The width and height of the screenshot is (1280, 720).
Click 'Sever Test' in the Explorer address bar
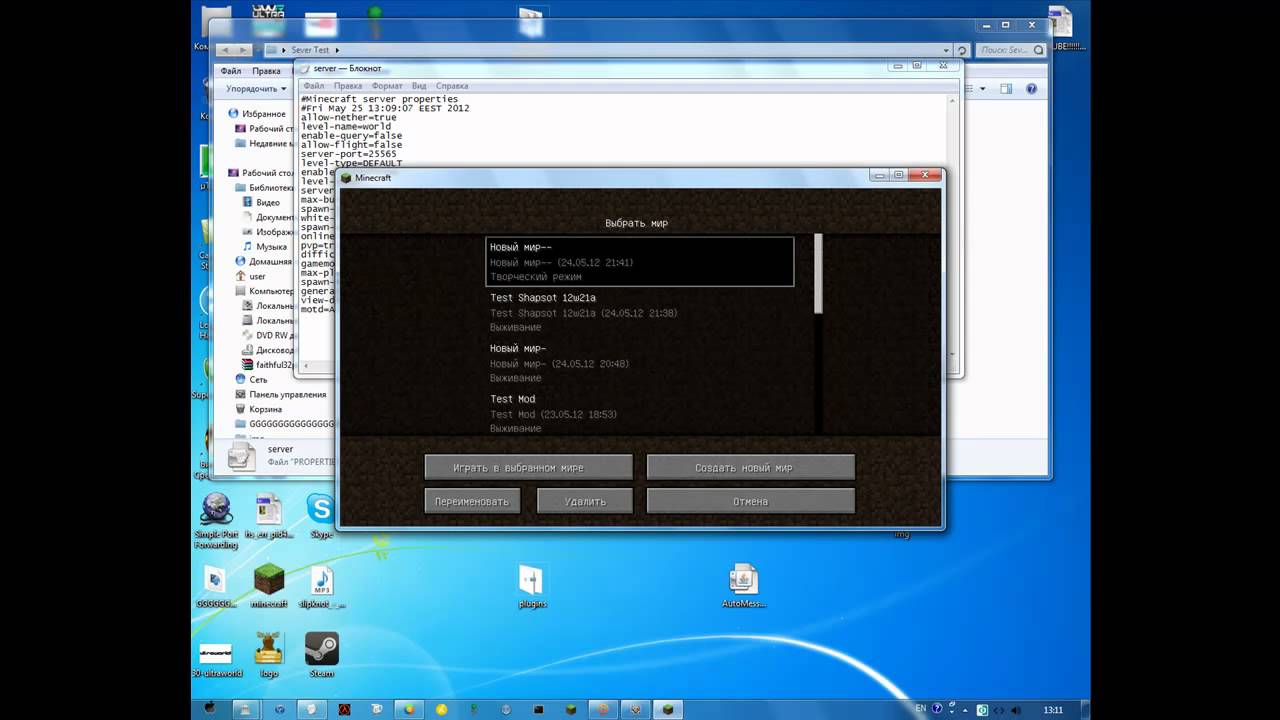(310, 50)
